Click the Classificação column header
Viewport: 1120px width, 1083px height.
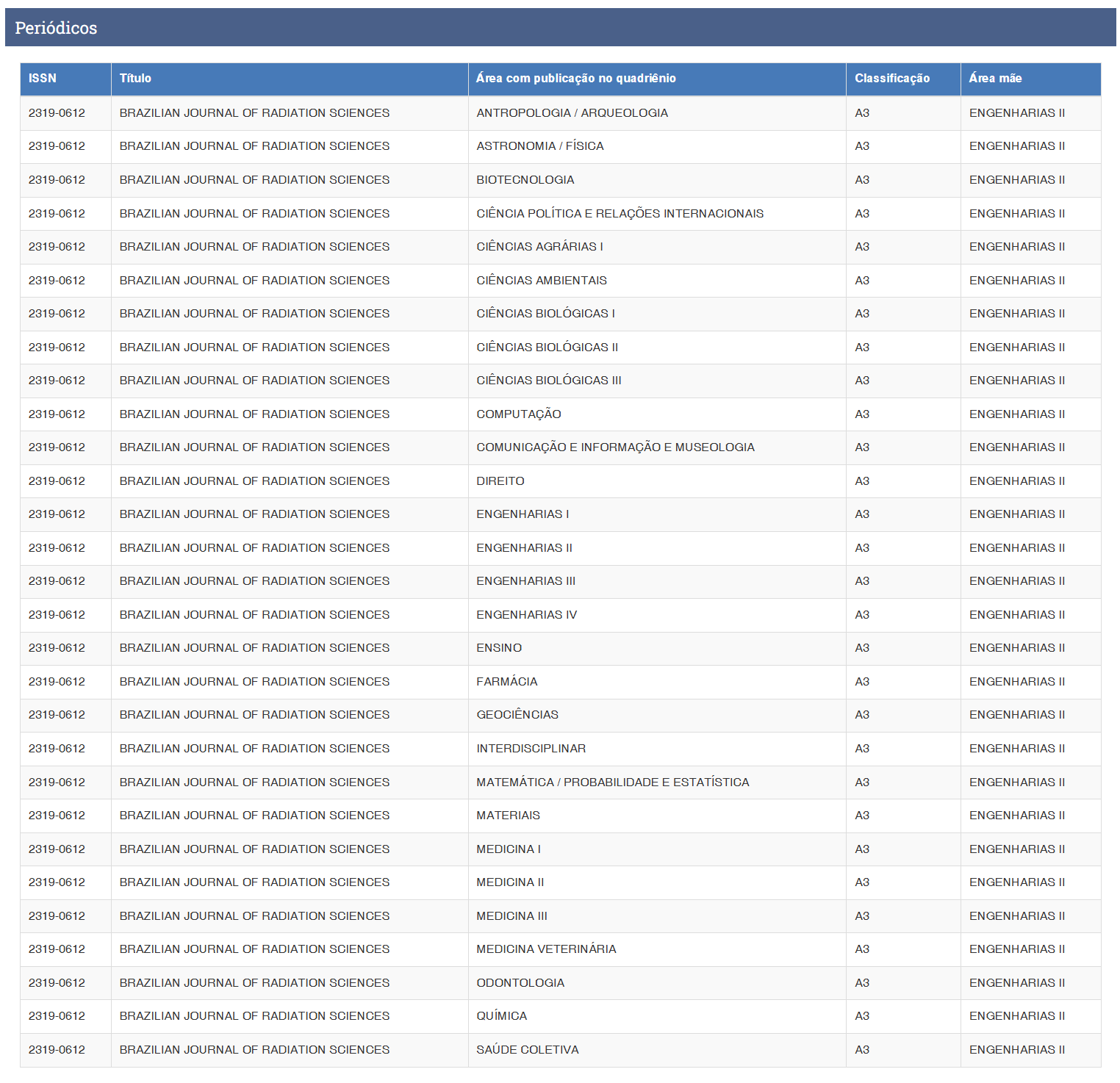click(x=891, y=79)
